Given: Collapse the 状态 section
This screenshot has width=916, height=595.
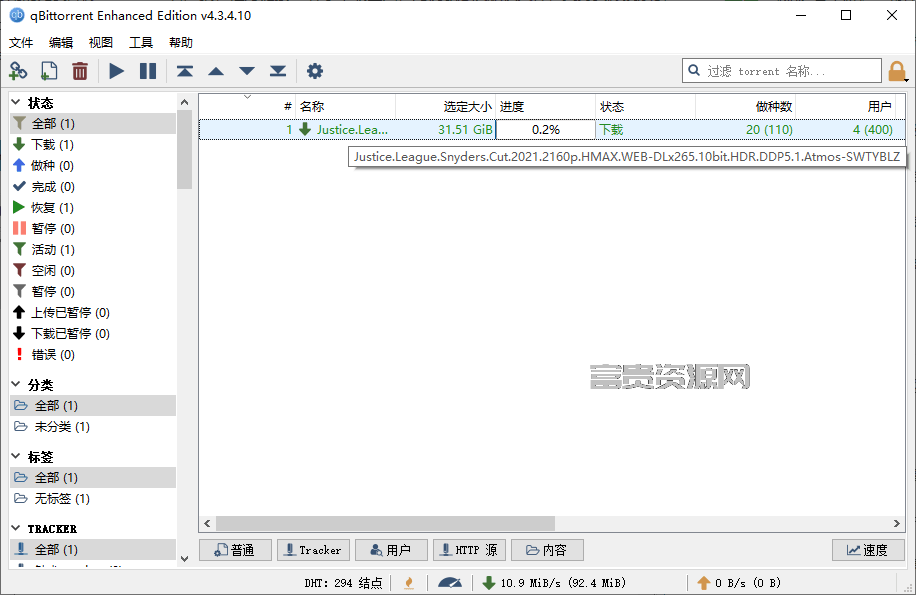Looking at the screenshot, I should [x=16, y=102].
